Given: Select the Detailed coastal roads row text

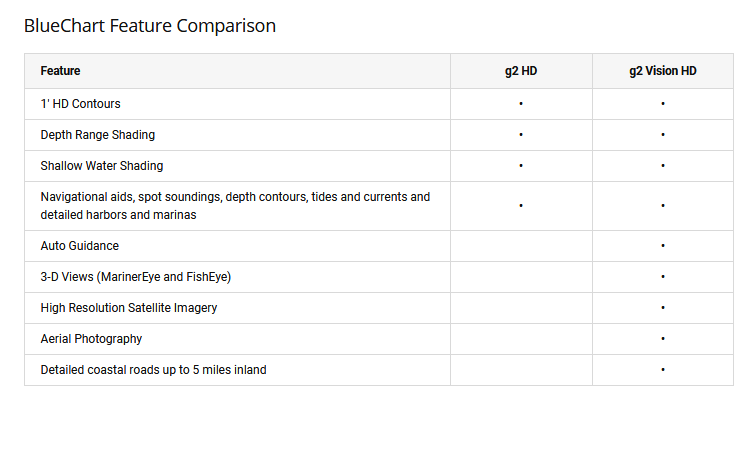Looking at the screenshot, I should pos(154,370).
